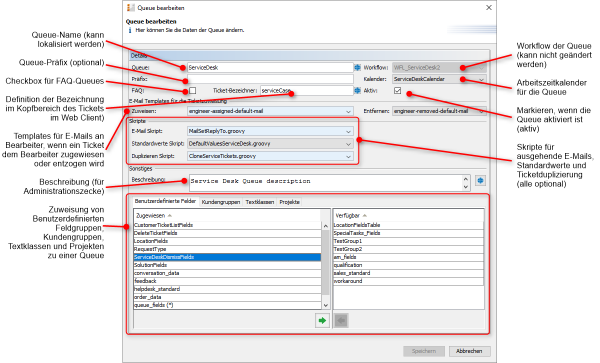Open the Kalender dropdown

[439, 79]
